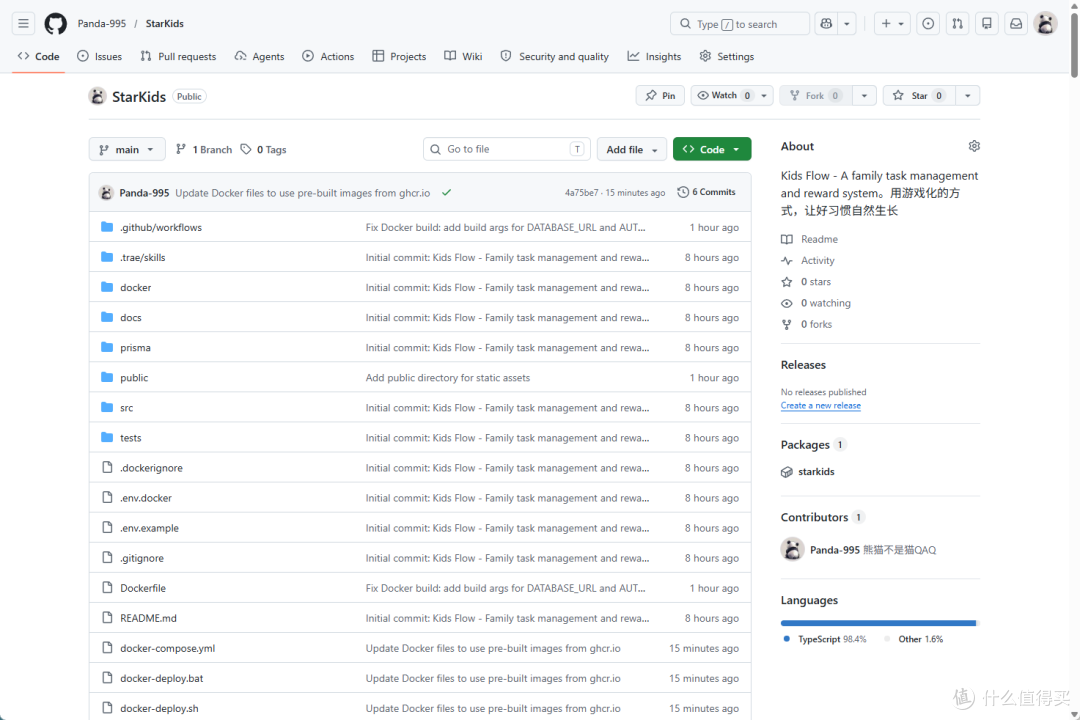The image size is (1080, 720).
Task: Open the docker-deploy.bat file
Action: [x=161, y=679]
